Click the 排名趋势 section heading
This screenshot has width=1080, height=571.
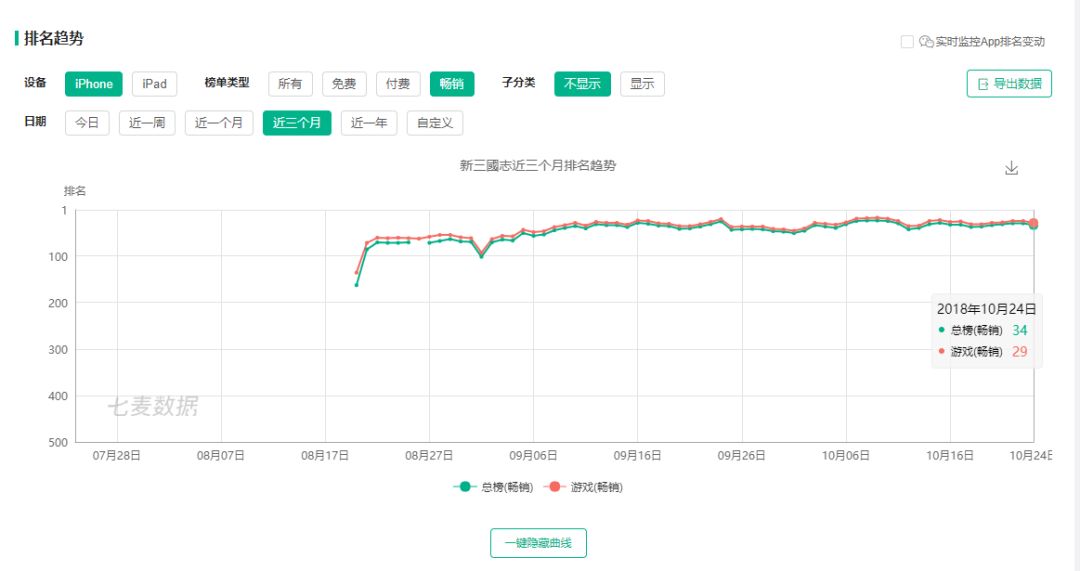[x=54, y=39]
